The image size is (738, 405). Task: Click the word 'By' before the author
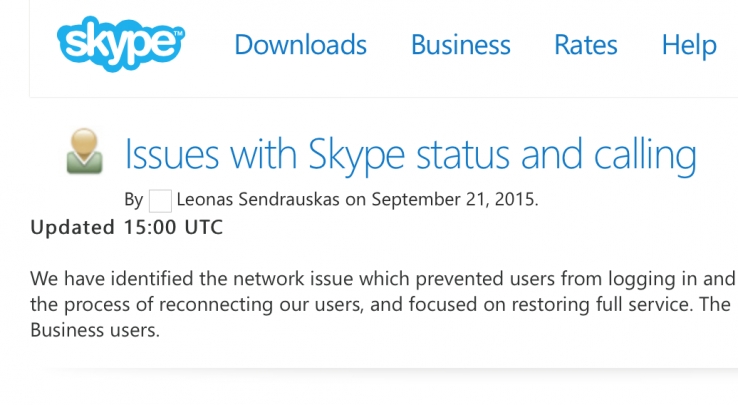coord(134,199)
